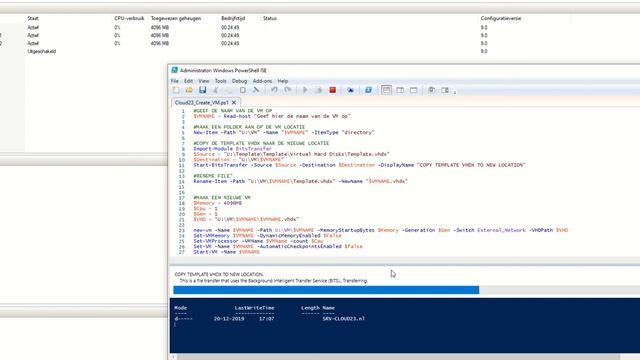Screen dimensions: 640x360
Task: Open the Tools menu
Action: [x=220, y=81]
